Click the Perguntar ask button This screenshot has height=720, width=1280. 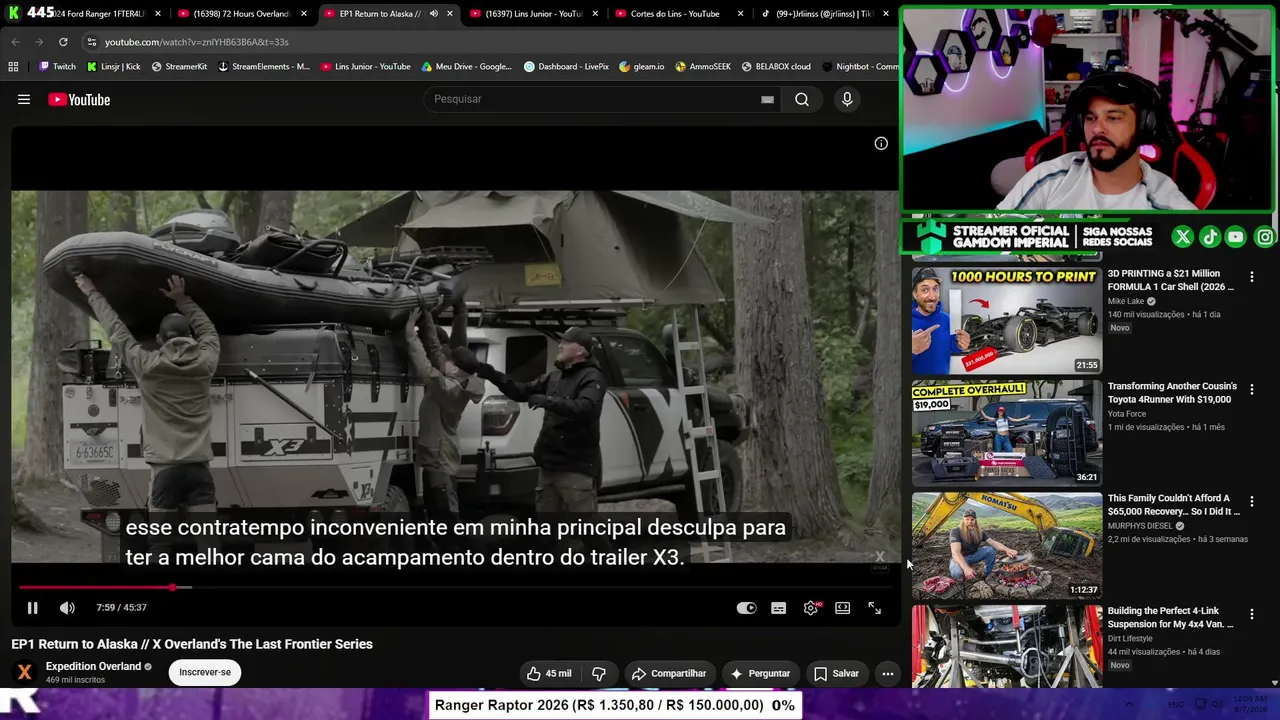[760, 674]
